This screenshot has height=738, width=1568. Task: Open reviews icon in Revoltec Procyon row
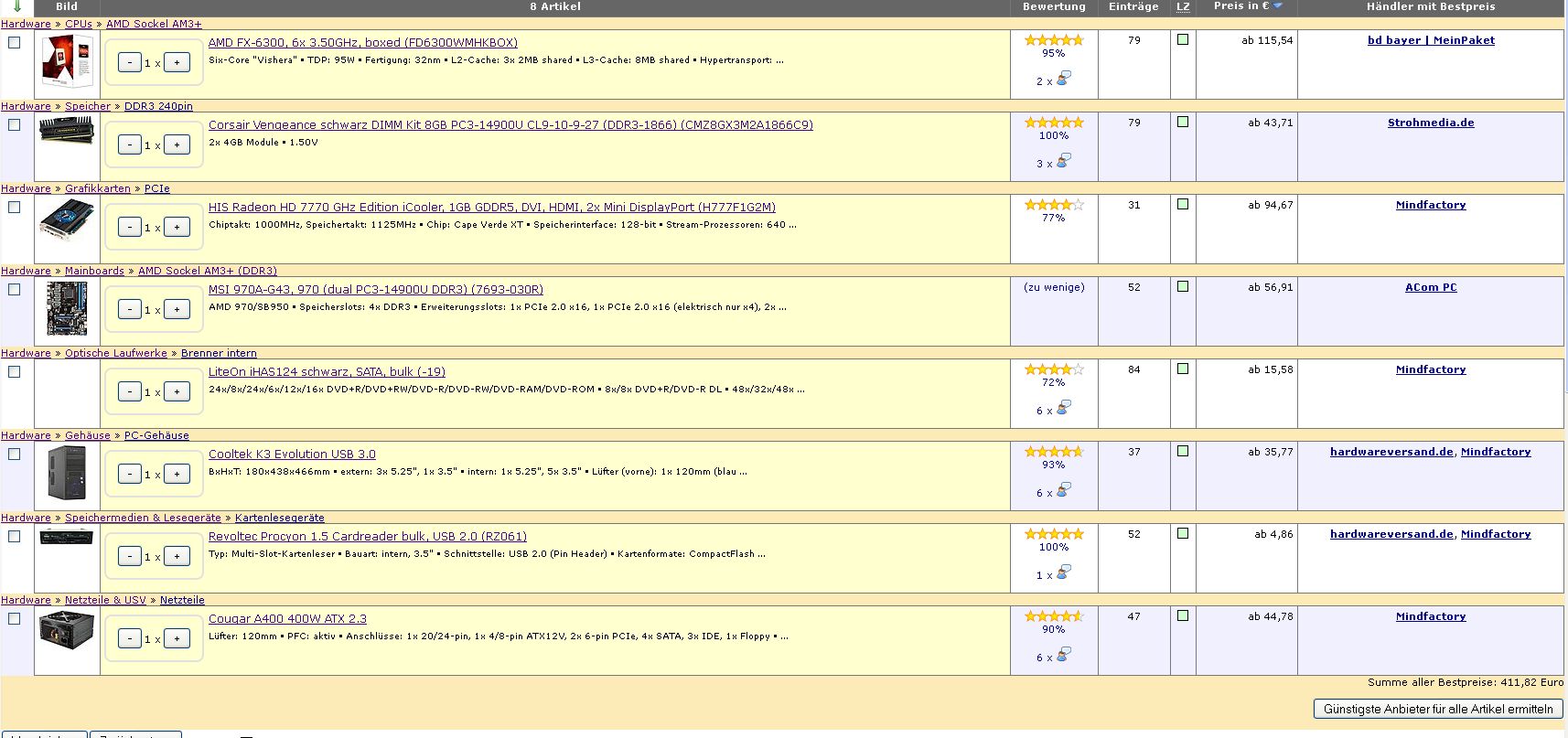(1063, 572)
